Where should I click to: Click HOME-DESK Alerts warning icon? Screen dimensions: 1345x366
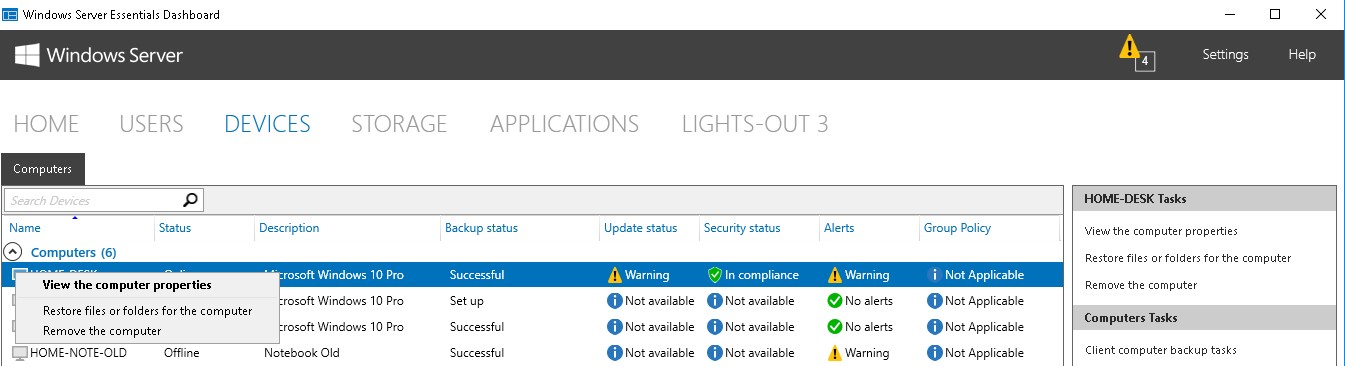[x=834, y=275]
